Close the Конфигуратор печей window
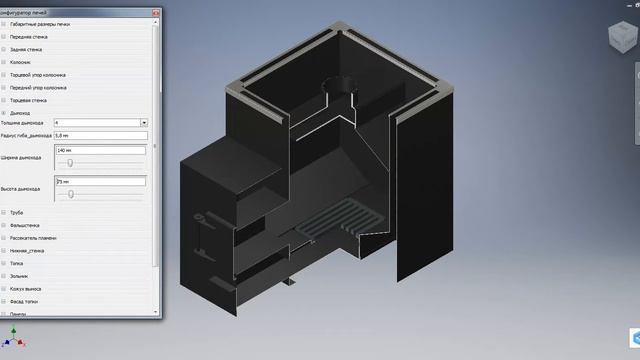The height and width of the screenshot is (360, 640). click(156, 13)
